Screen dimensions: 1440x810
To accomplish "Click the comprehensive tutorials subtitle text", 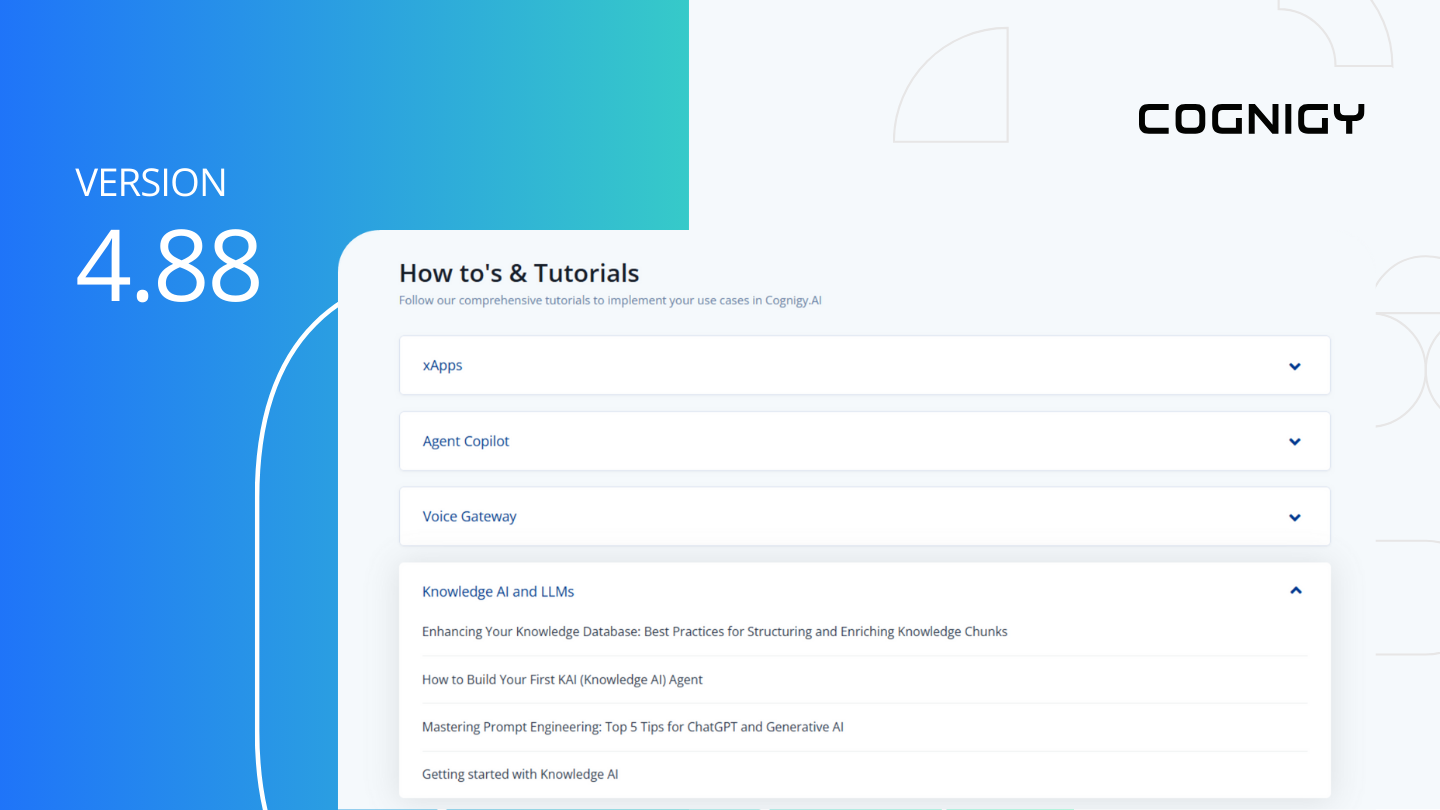I will coord(610,300).
